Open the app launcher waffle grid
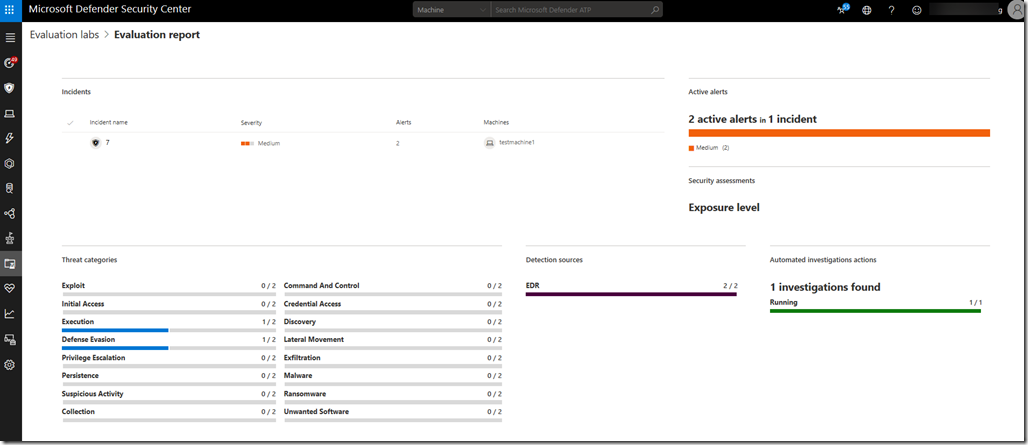Image resolution: width=1028 pixels, height=445 pixels. pyautogui.click(x=10, y=10)
